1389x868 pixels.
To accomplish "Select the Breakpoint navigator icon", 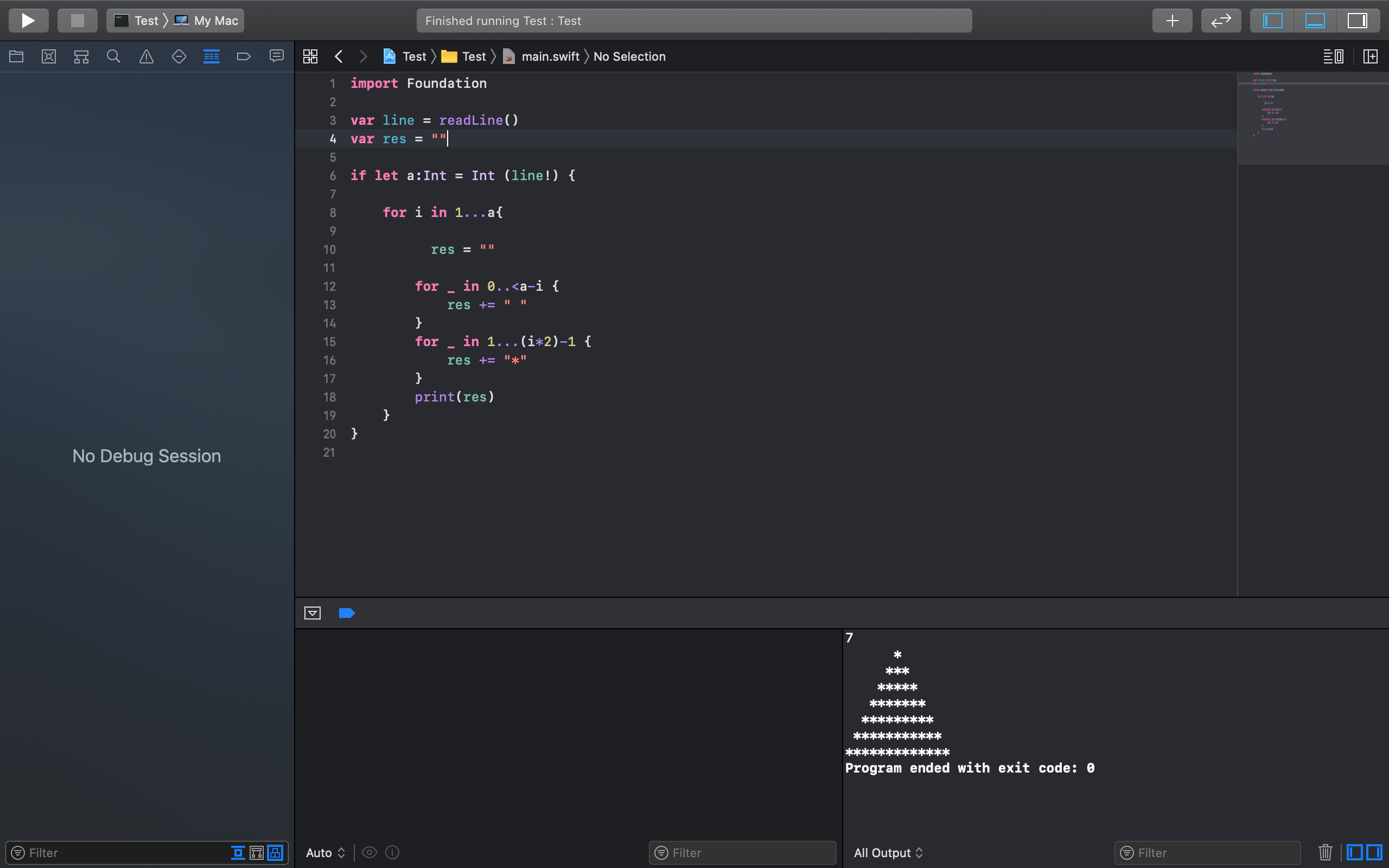I will tap(244, 56).
